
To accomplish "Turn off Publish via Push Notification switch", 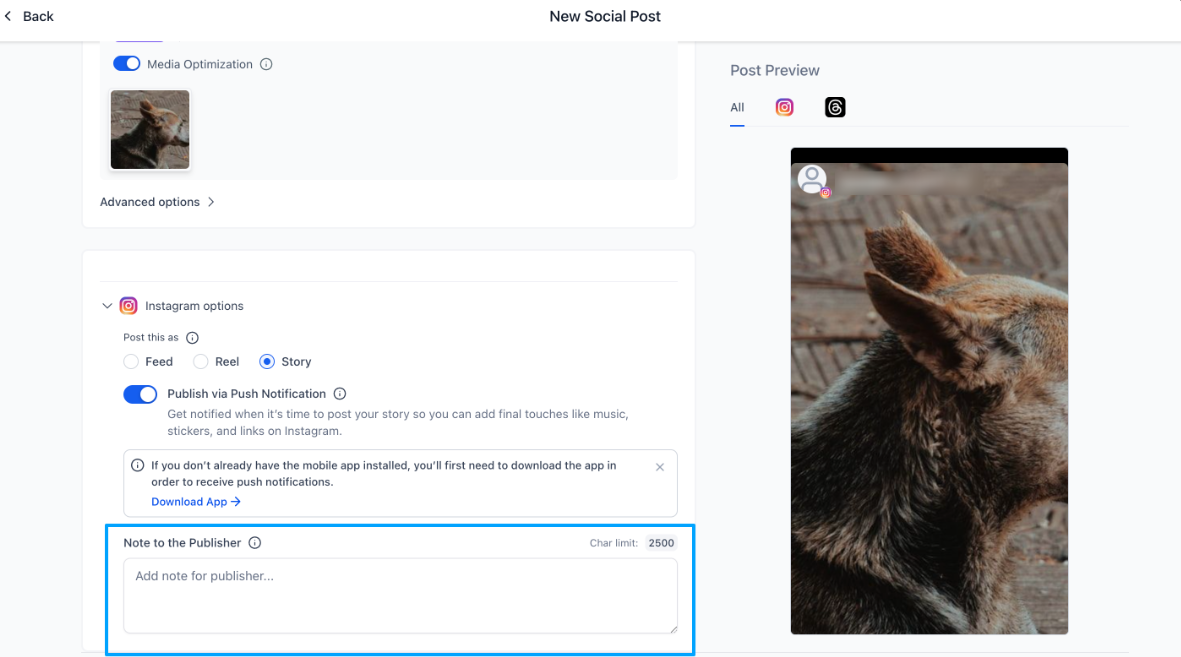I will 140,394.
